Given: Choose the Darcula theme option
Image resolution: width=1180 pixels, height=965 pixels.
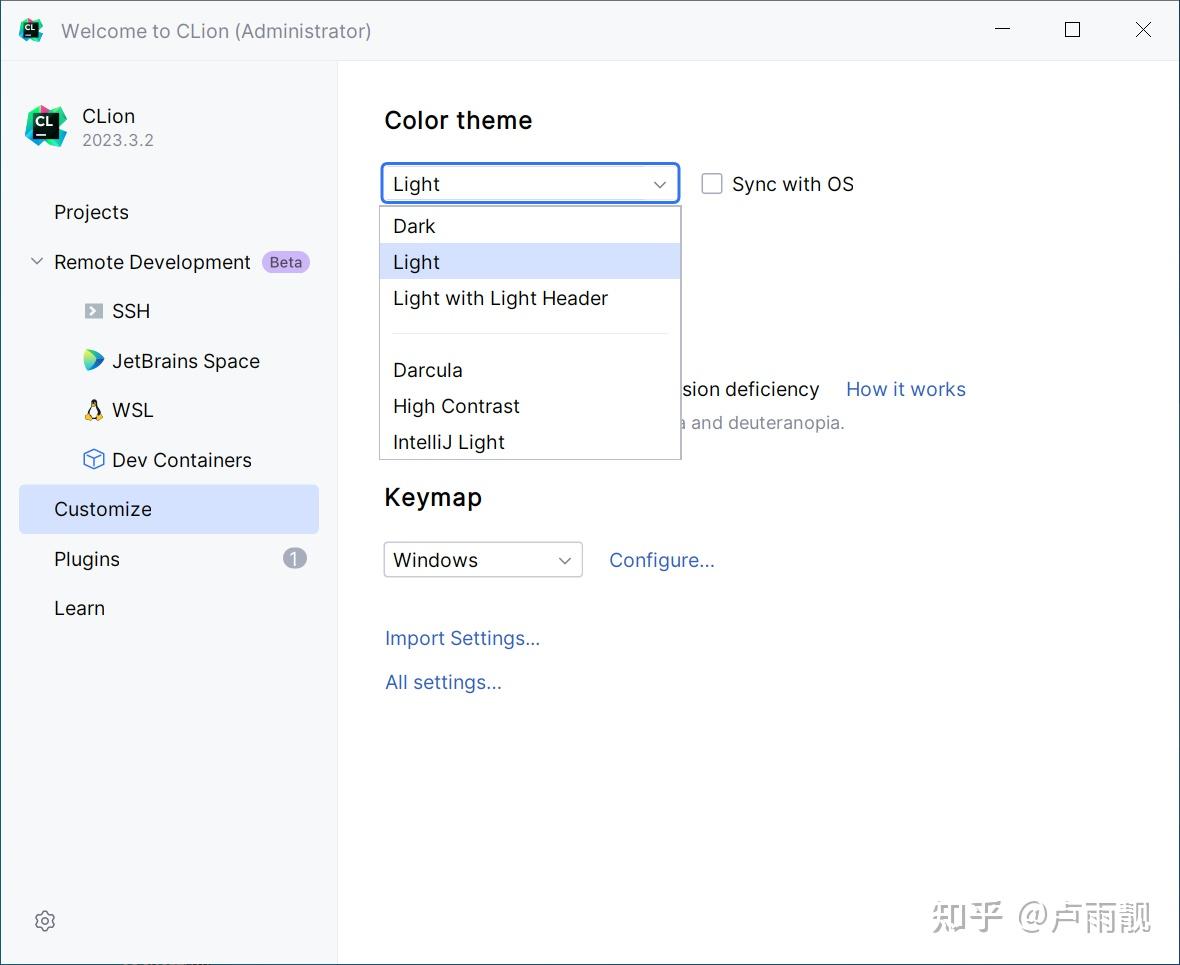Looking at the screenshot, I should point(428,370).
